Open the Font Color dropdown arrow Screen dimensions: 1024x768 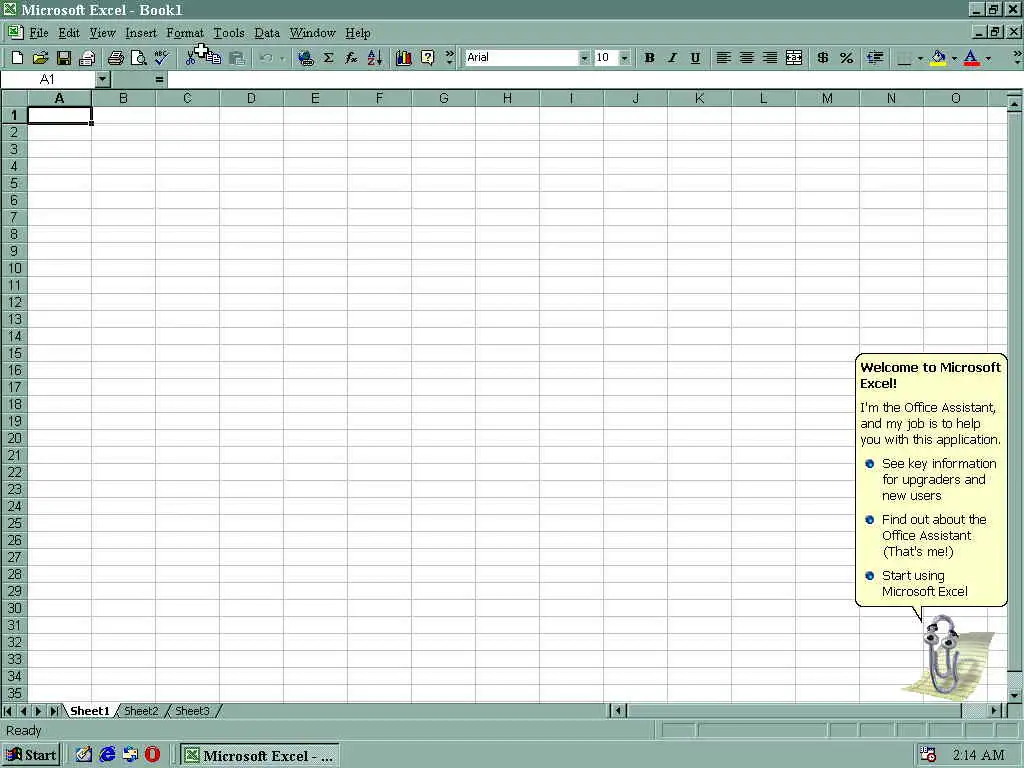click(x=988, y=58)
